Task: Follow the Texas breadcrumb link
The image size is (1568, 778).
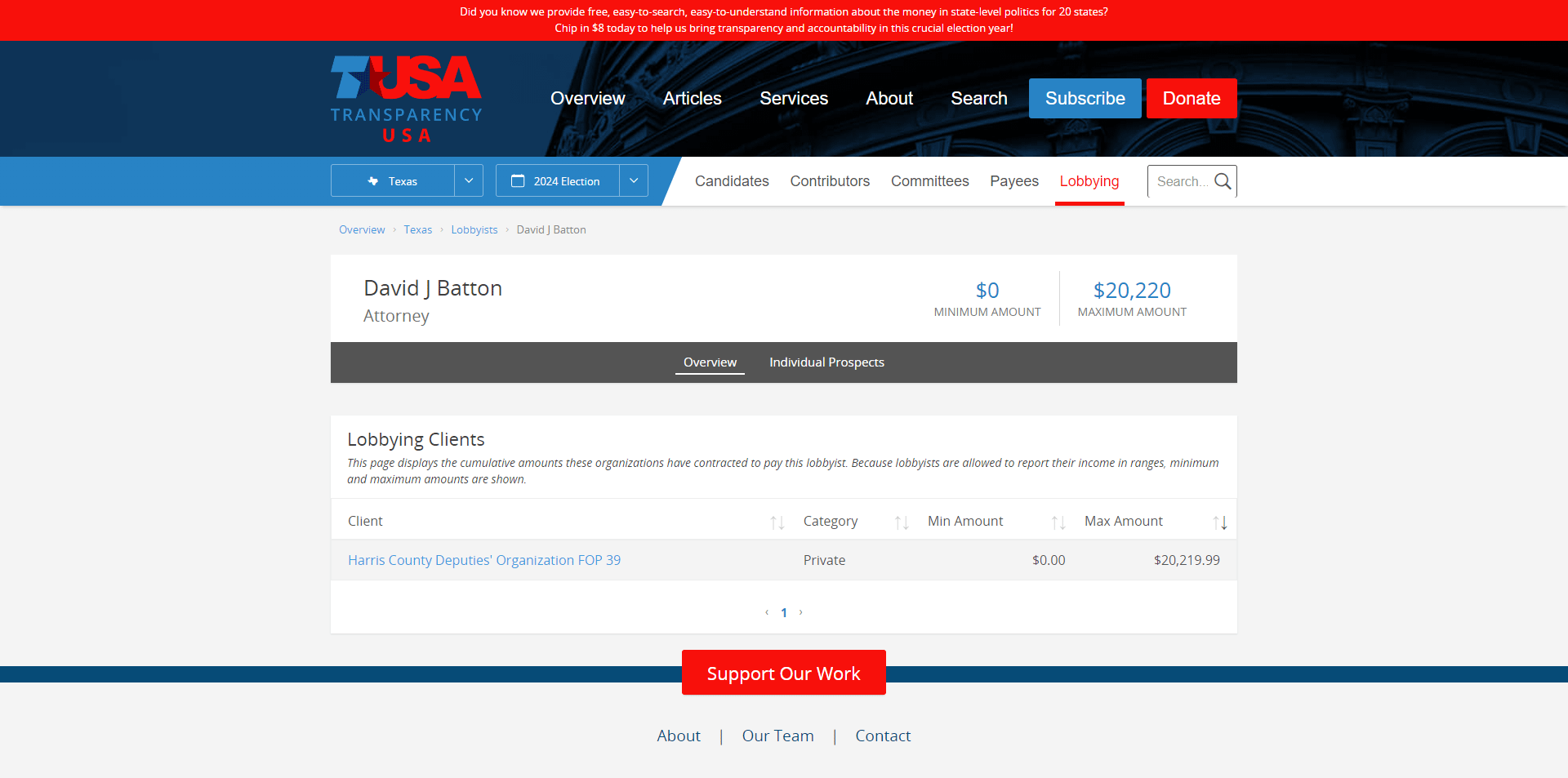Action: tap(417, 229)
